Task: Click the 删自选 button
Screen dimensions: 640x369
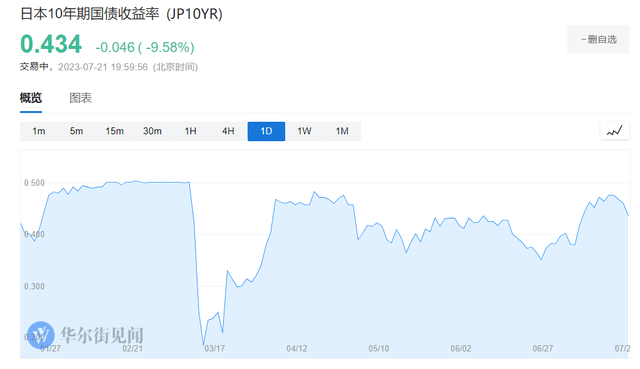Action: [x=598, y=40]
